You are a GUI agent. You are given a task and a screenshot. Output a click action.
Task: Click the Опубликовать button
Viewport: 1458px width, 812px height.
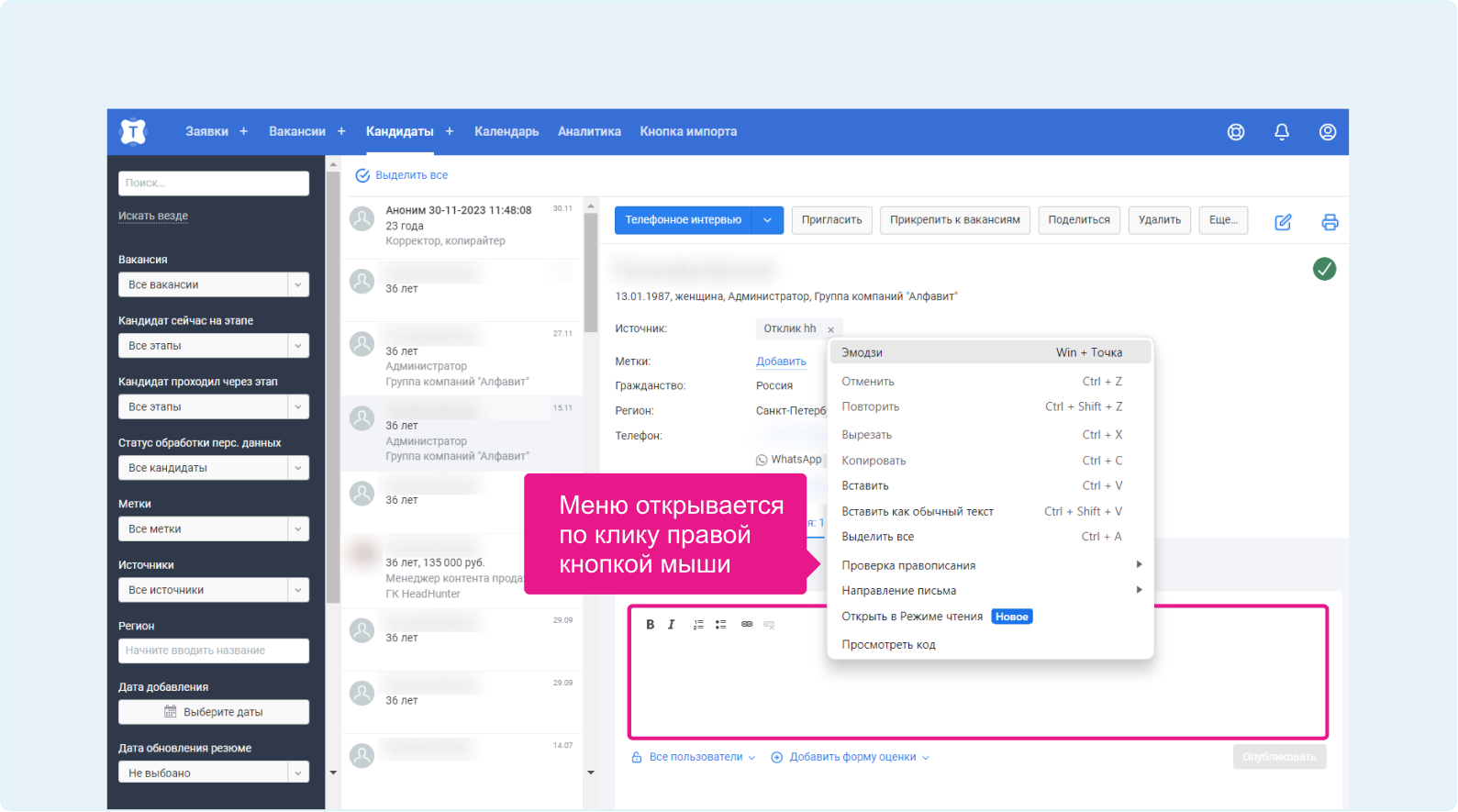(1279, 758)
